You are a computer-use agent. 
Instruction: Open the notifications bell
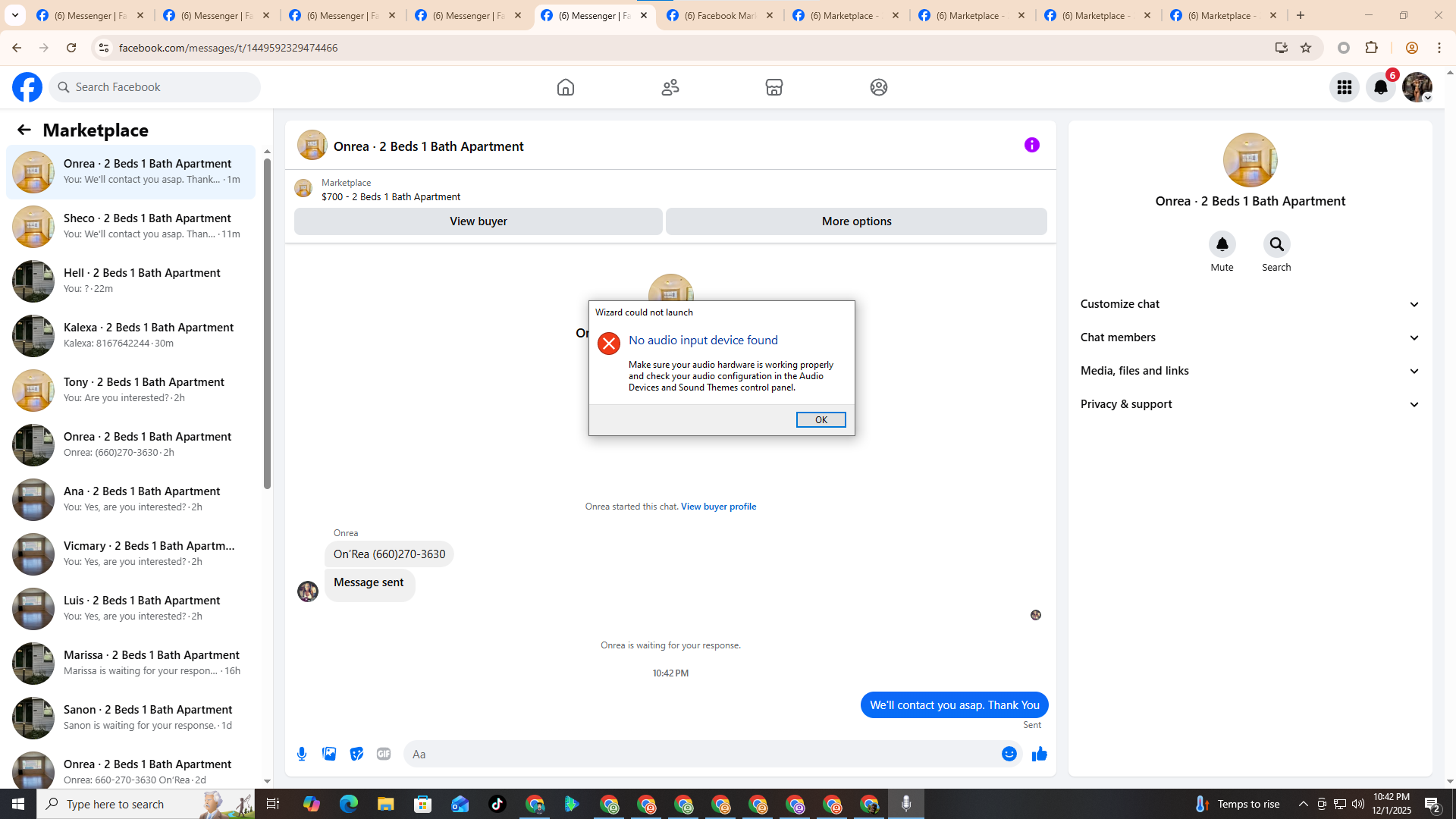point(1381,87)
